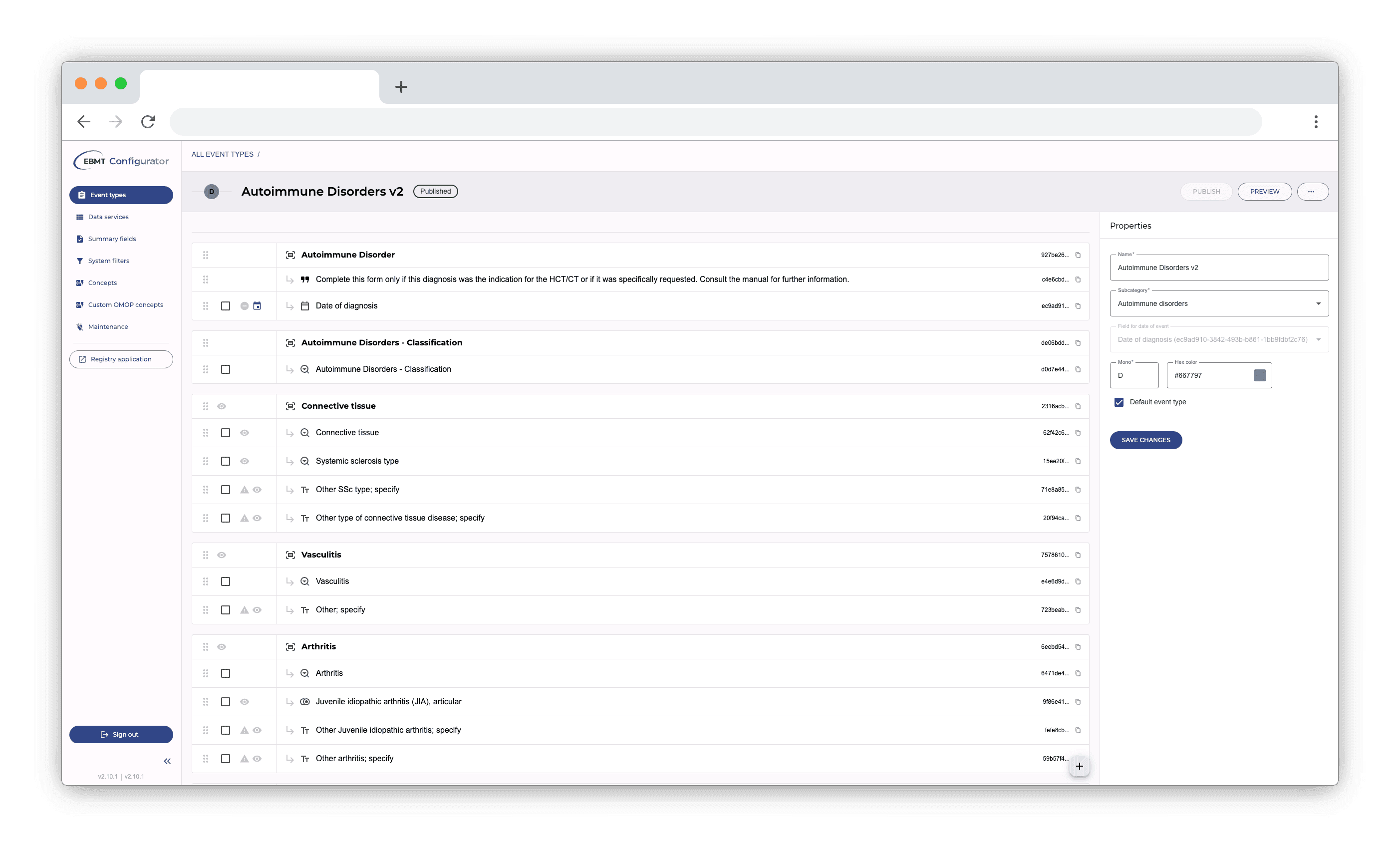Click the SAVE CHANGES button

(x=1145, y=440)
